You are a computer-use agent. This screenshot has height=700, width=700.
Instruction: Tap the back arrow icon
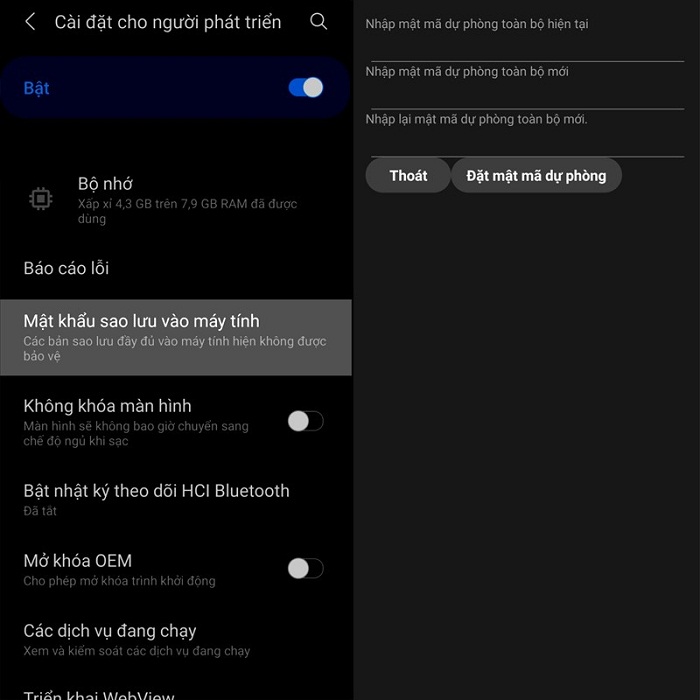point(30,21)
